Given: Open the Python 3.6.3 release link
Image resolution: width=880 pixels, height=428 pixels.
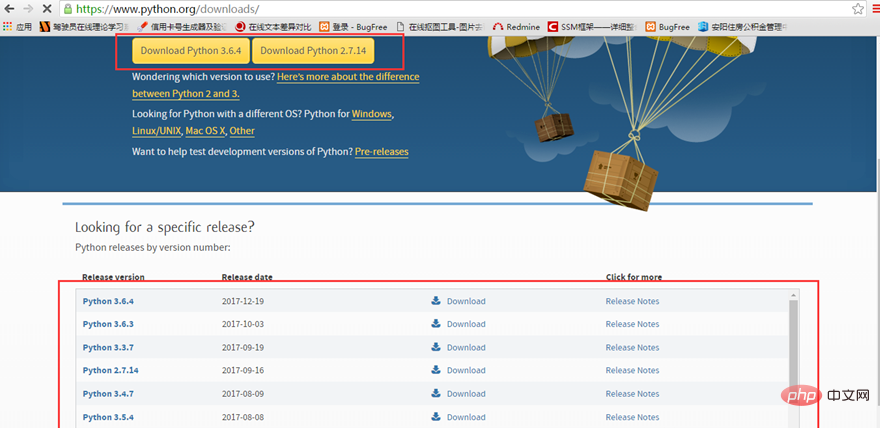Looking at the screenshot, I should (x=108, y=324).
